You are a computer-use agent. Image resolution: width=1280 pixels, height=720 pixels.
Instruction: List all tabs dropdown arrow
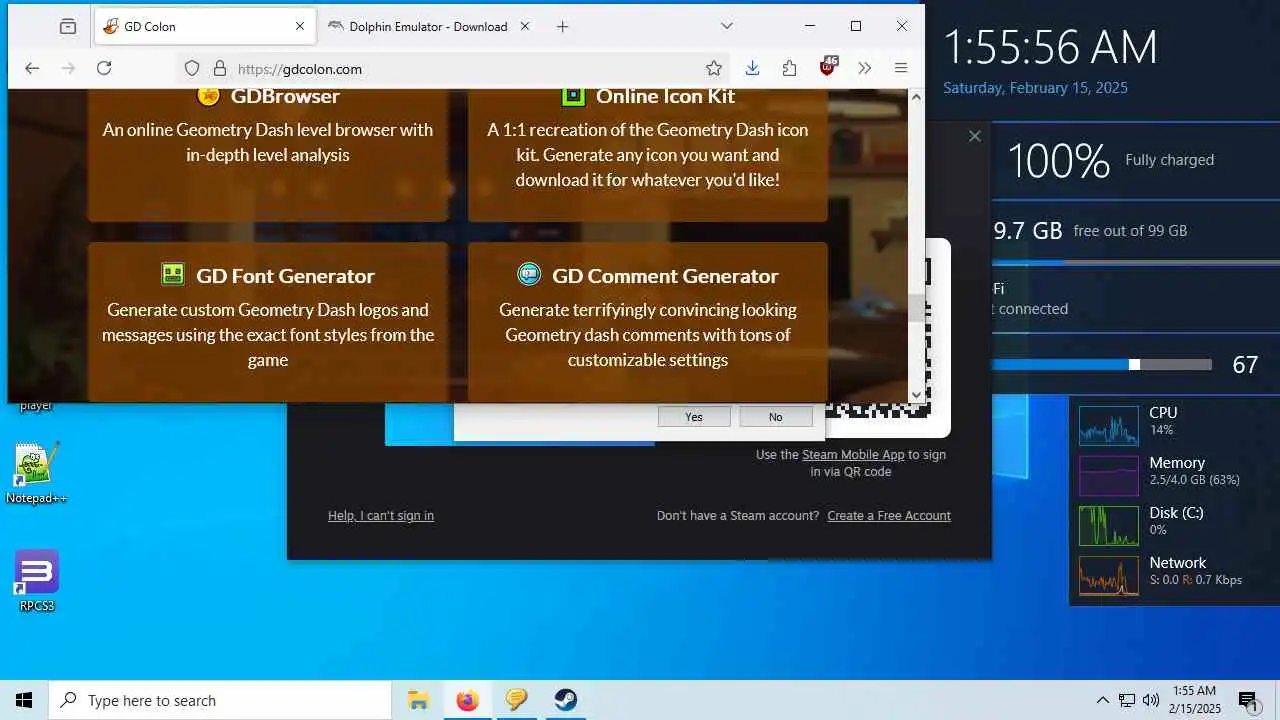click(727, 27)
